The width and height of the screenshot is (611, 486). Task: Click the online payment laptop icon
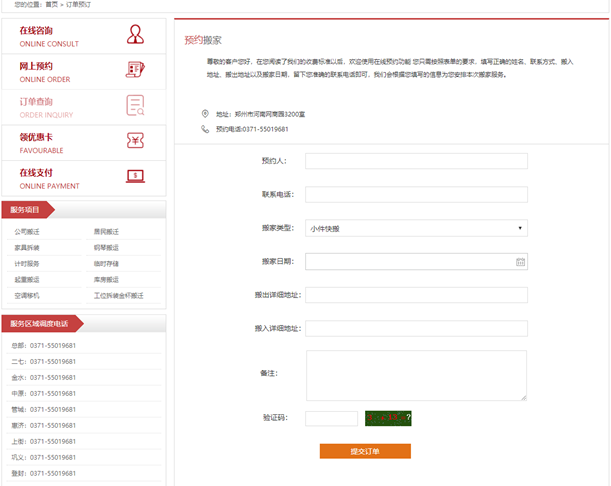coord(135,176)
